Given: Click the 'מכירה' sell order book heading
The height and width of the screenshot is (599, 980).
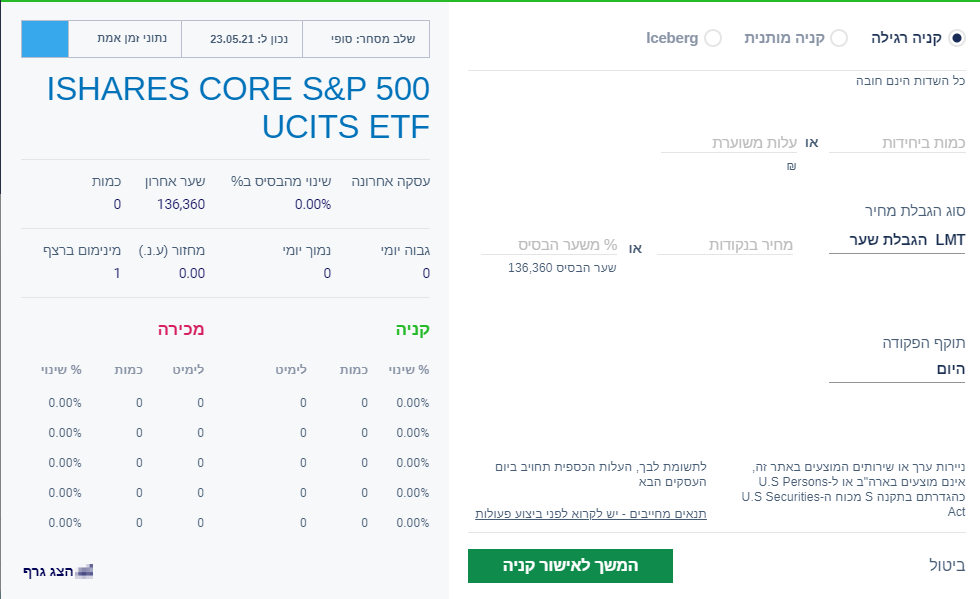Looking at the screenshot, I should coord(180,330).
